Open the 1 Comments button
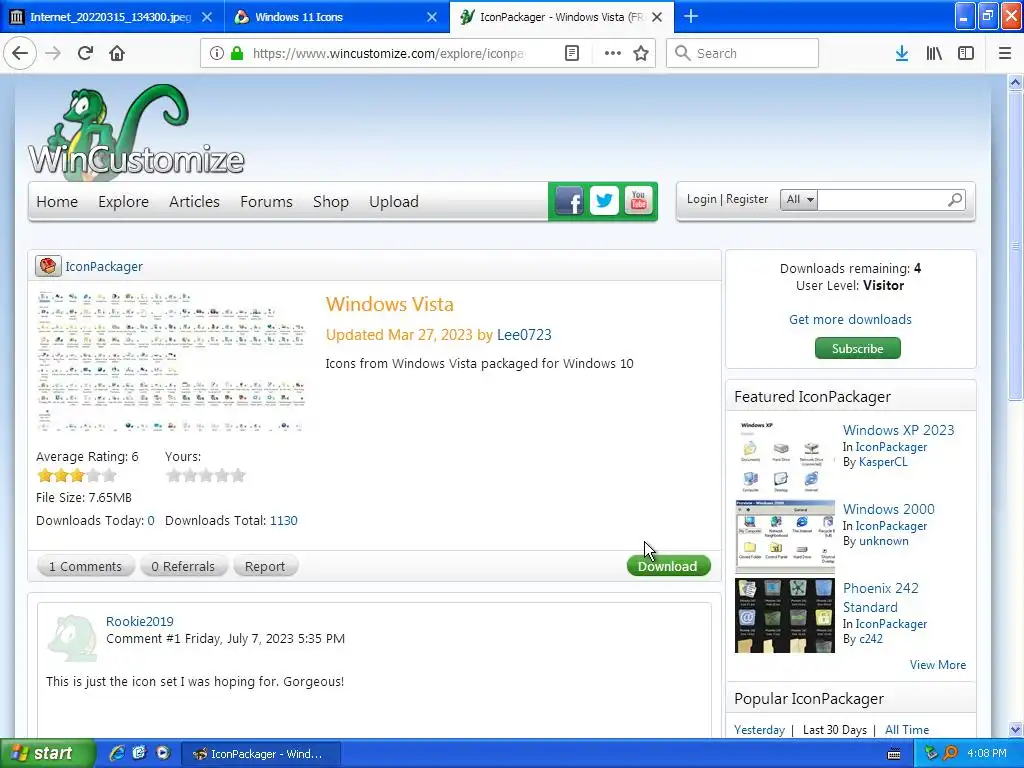The image size is (1024, 768). point(85,566)
